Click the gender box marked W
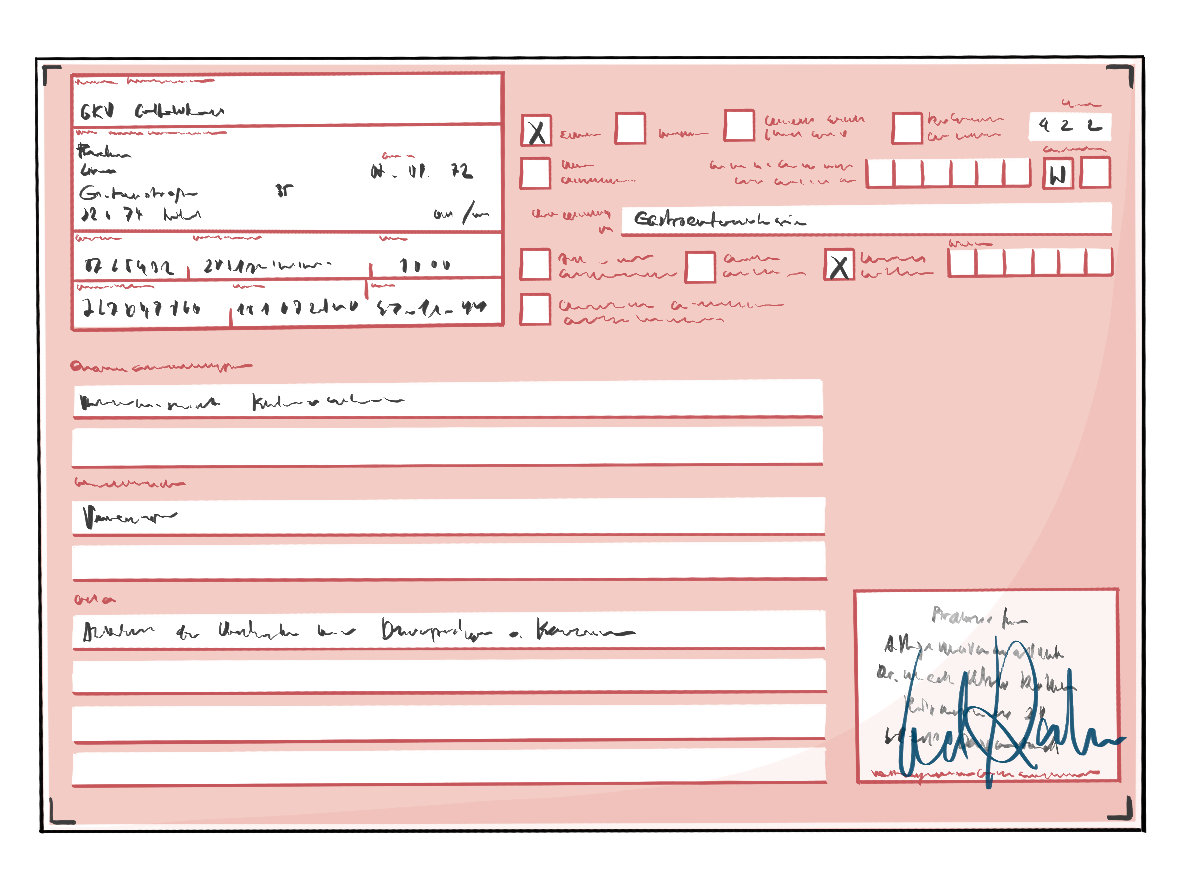 [x=1058, y=174]
